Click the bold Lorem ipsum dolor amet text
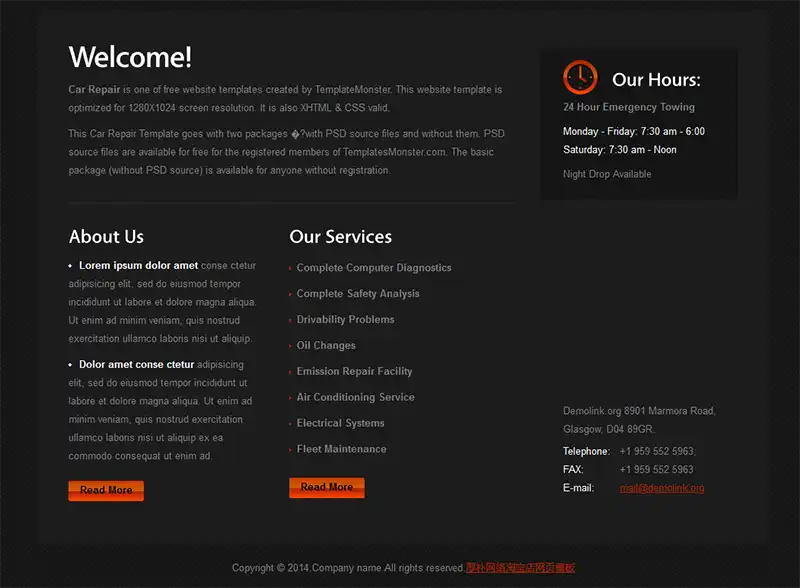Screen dimensions: 800x588 pos(138,266)
